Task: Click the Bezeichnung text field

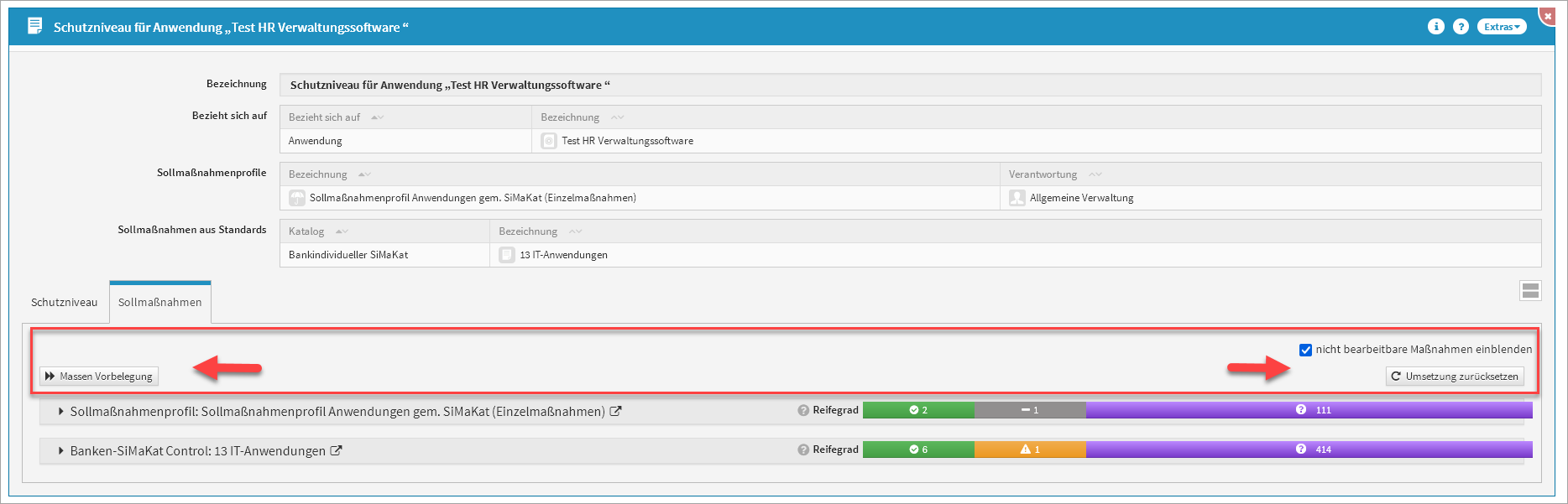Action: pos(910,86)
